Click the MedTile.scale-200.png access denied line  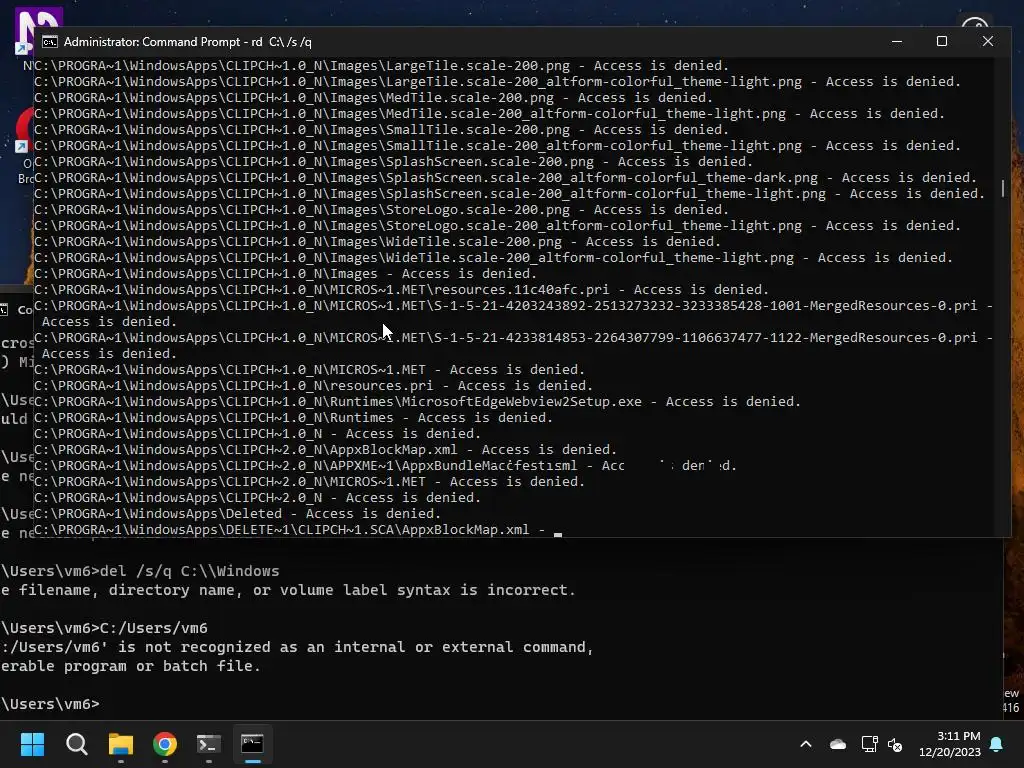(x=374, y=97)
